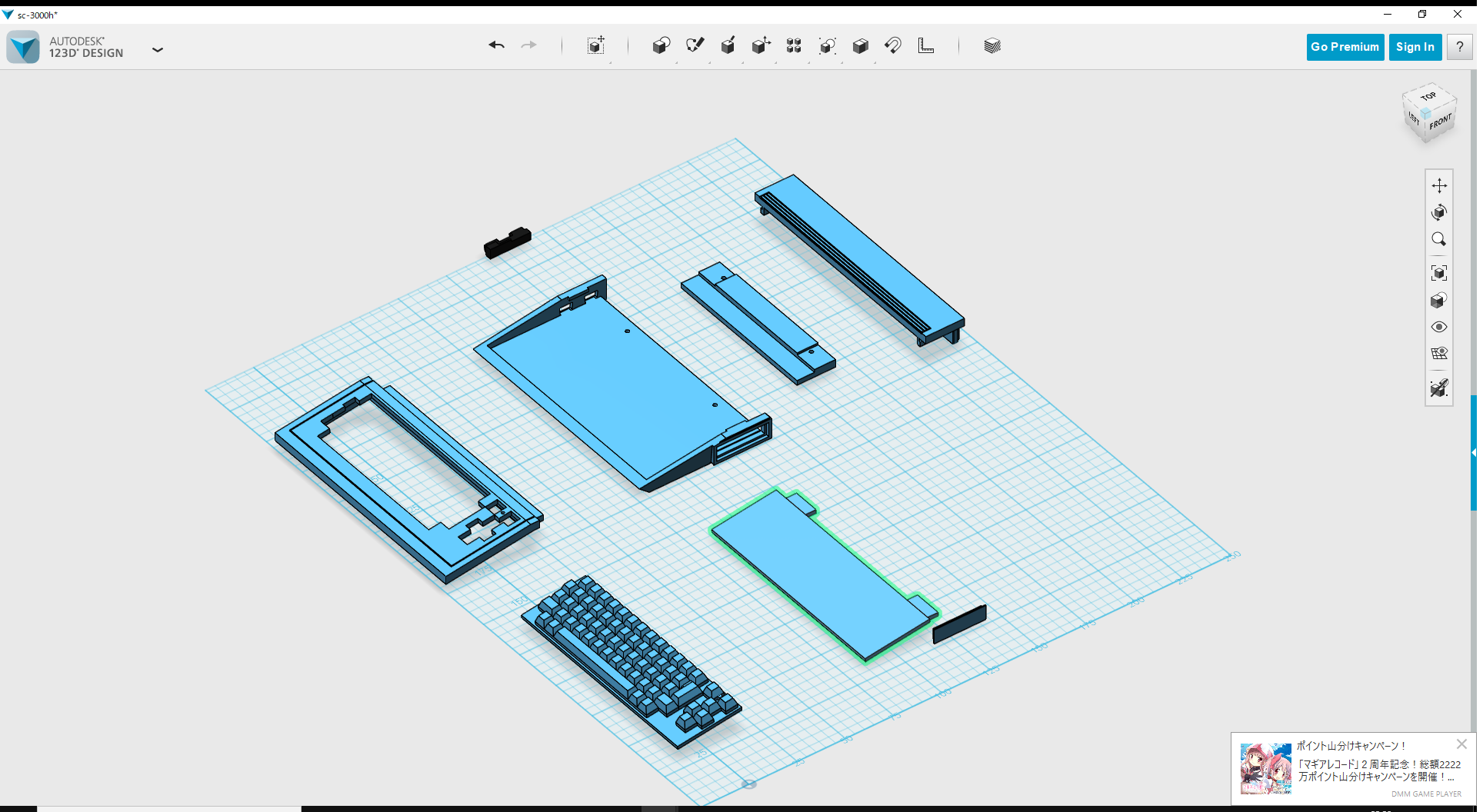
Task: Select the Construct tool
Action: 728,45
